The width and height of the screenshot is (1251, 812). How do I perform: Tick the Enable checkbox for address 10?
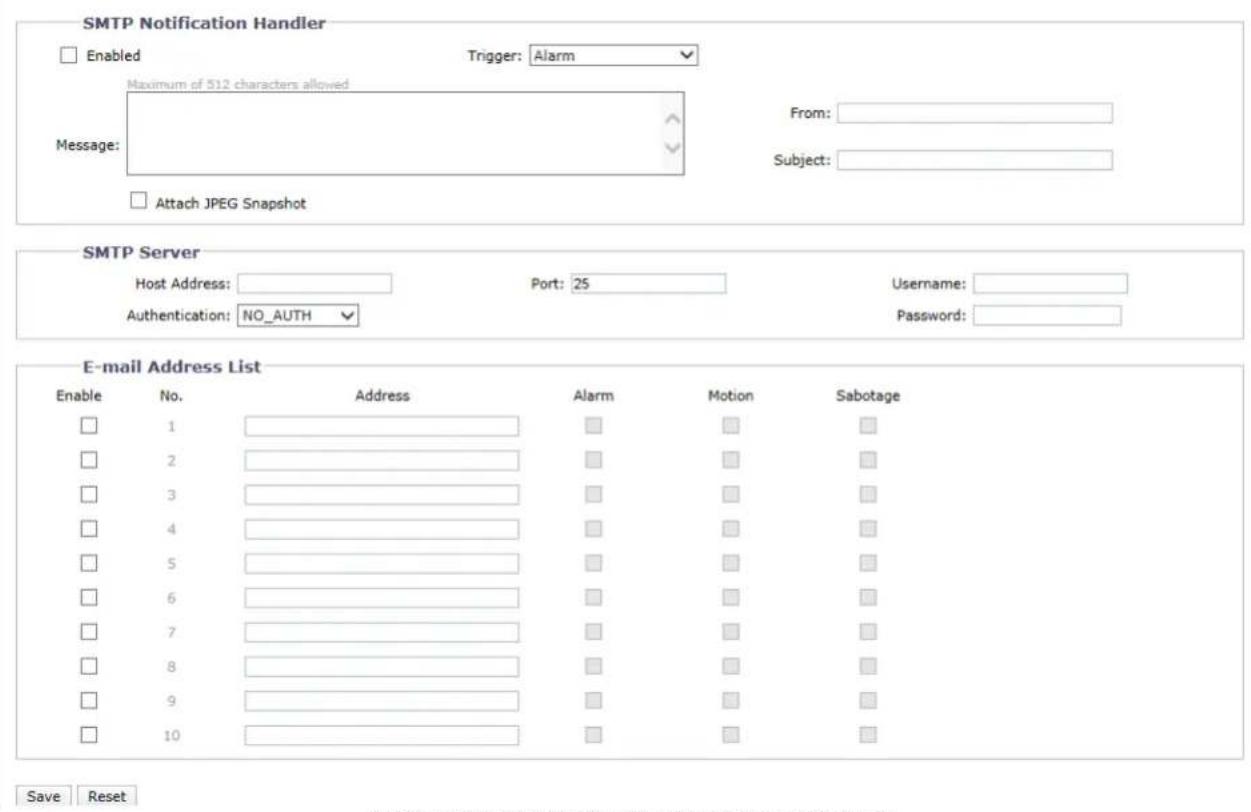pyautogui.click(x=89, y=735)
